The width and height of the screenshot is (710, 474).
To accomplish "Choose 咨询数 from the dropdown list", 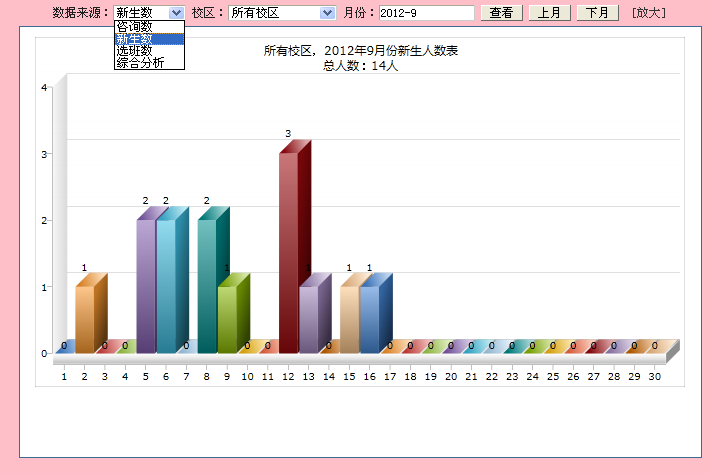I will 149,27.
